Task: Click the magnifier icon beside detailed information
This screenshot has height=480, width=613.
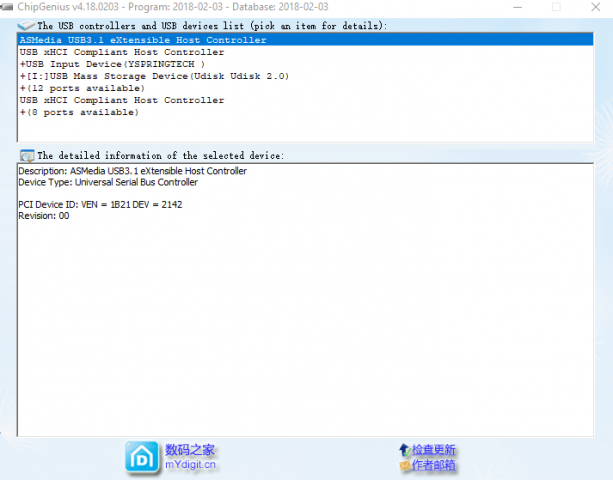Action: tap(27, 156)
